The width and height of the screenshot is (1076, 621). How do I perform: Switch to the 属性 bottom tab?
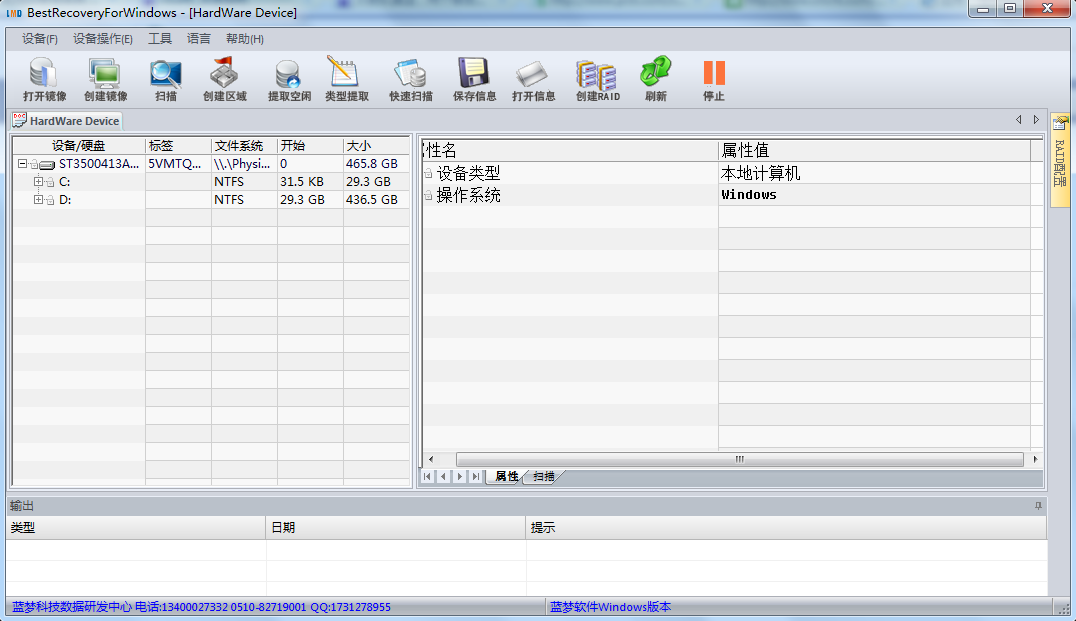(x=506, y=476)
